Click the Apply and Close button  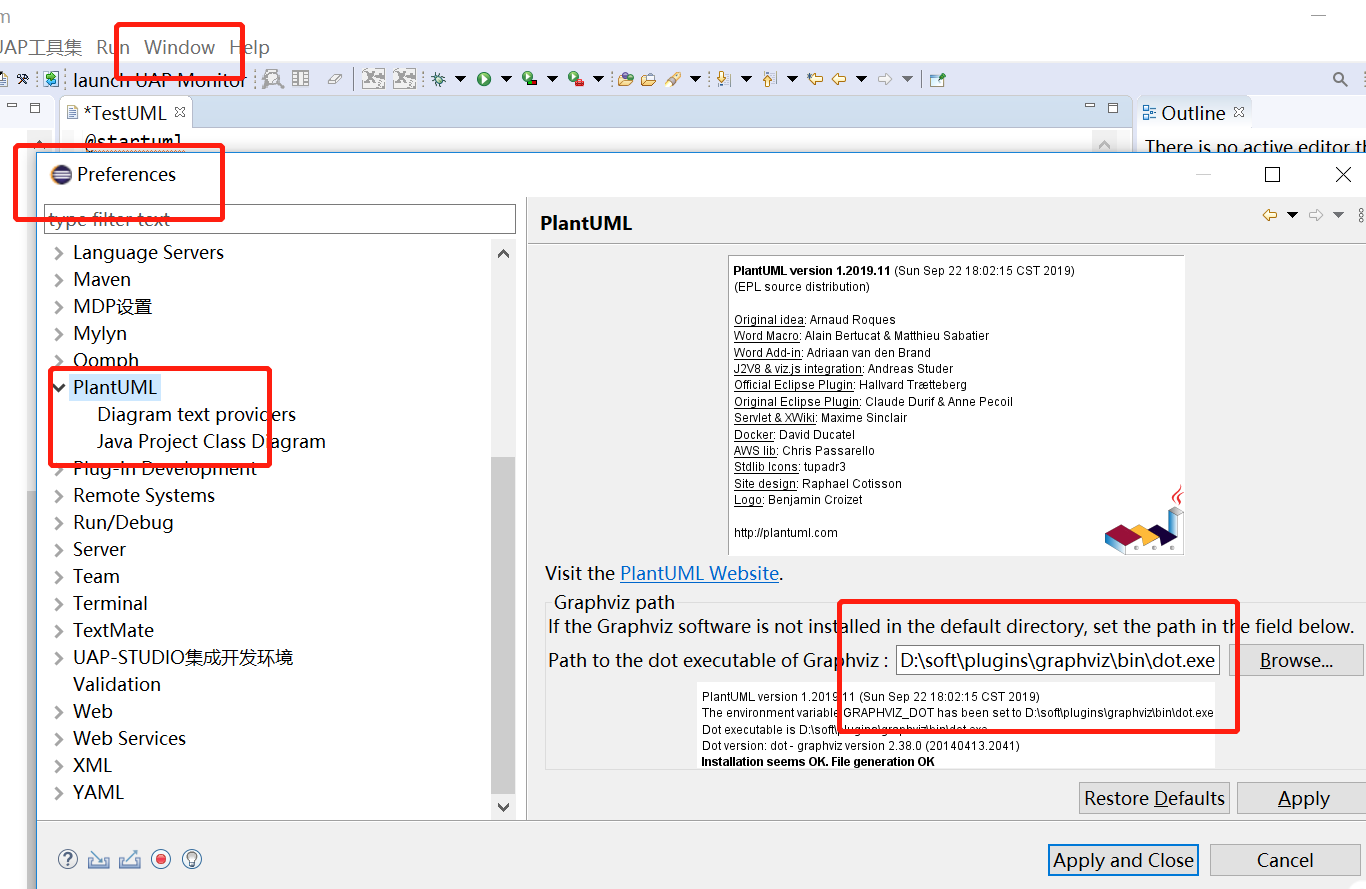[1122, 859]
